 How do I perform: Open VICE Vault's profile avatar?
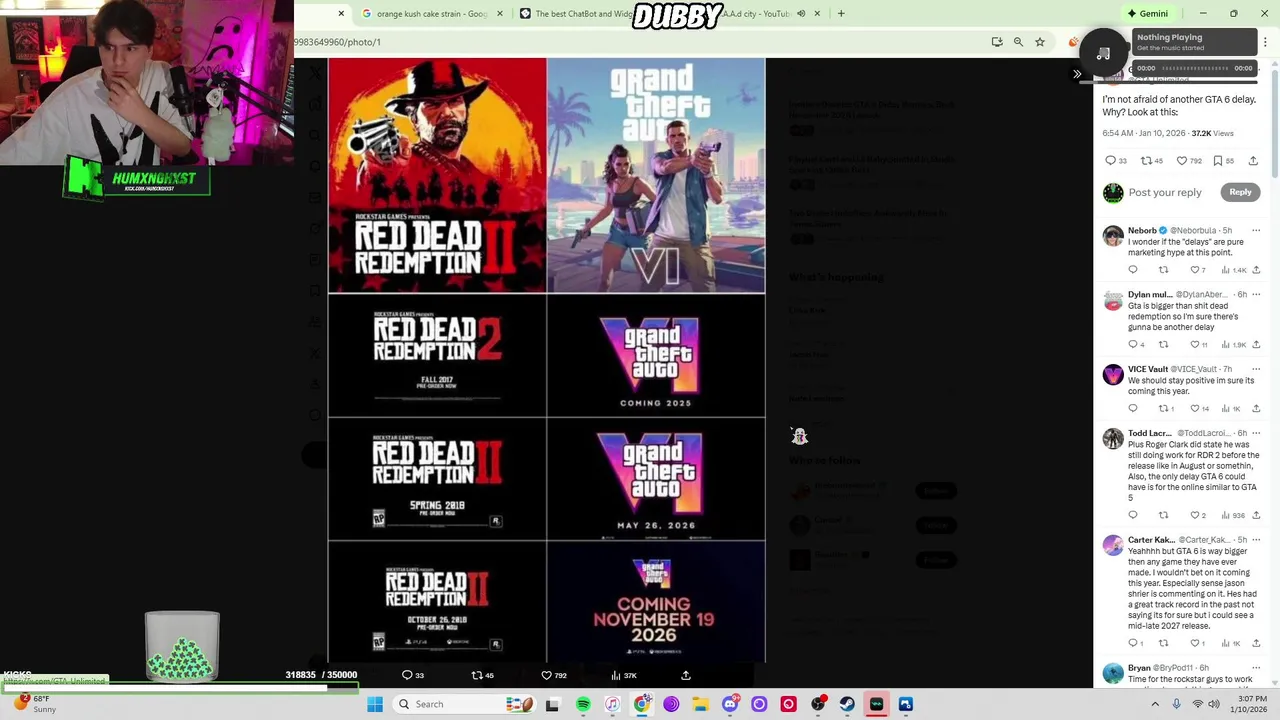[x=1113, y=375]
